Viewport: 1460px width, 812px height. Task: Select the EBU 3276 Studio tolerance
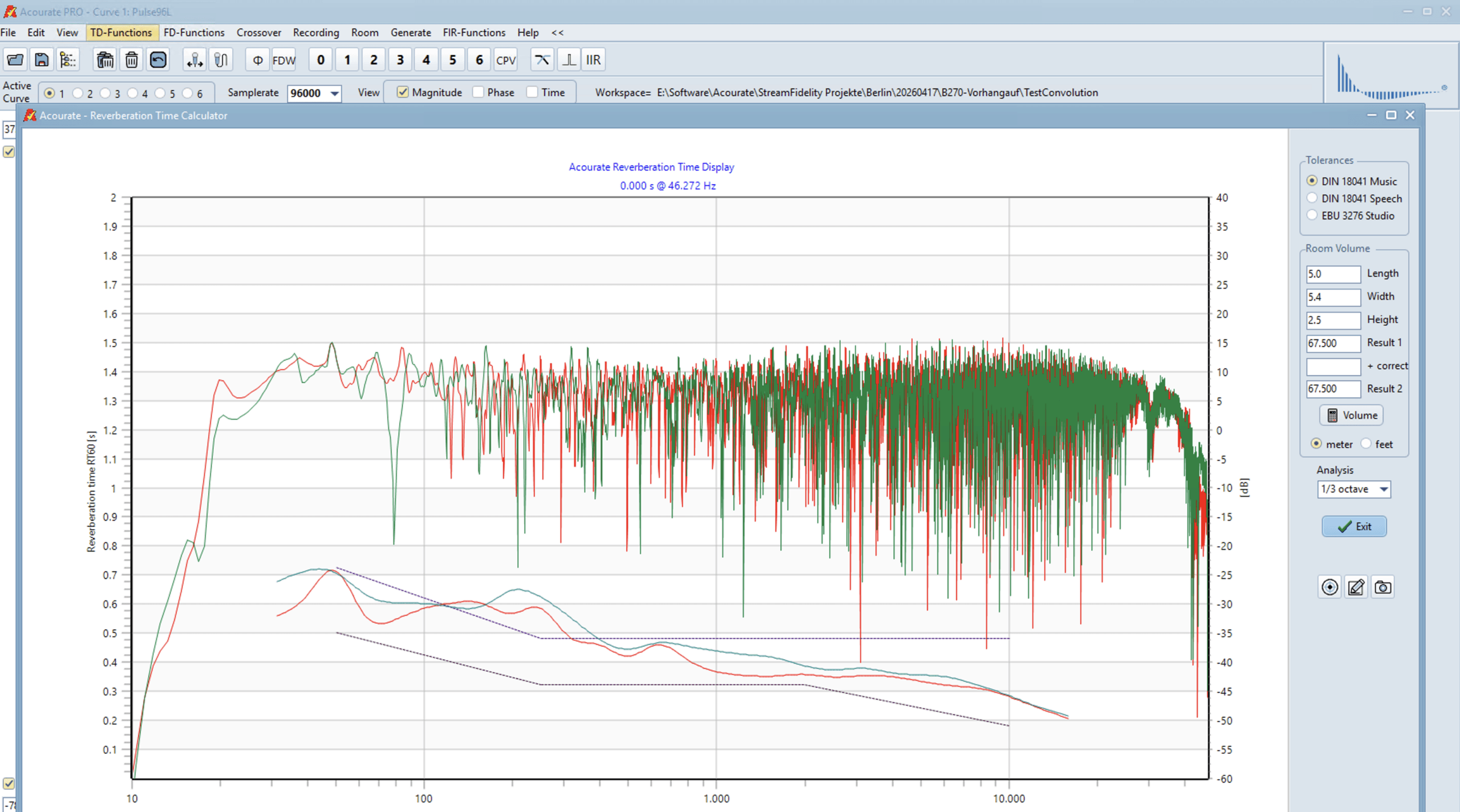coord(1312,216)
